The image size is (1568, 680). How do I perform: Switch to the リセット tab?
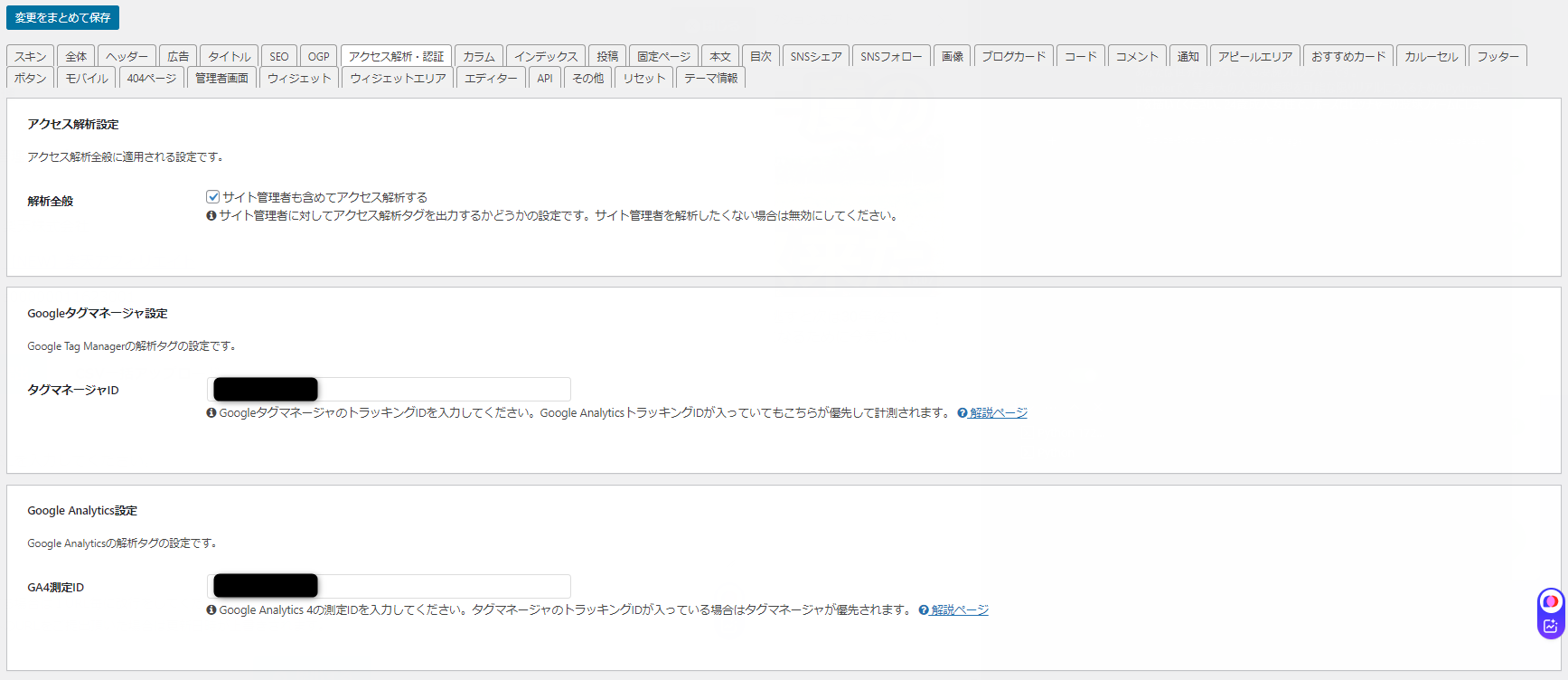(x=644, y=78)
